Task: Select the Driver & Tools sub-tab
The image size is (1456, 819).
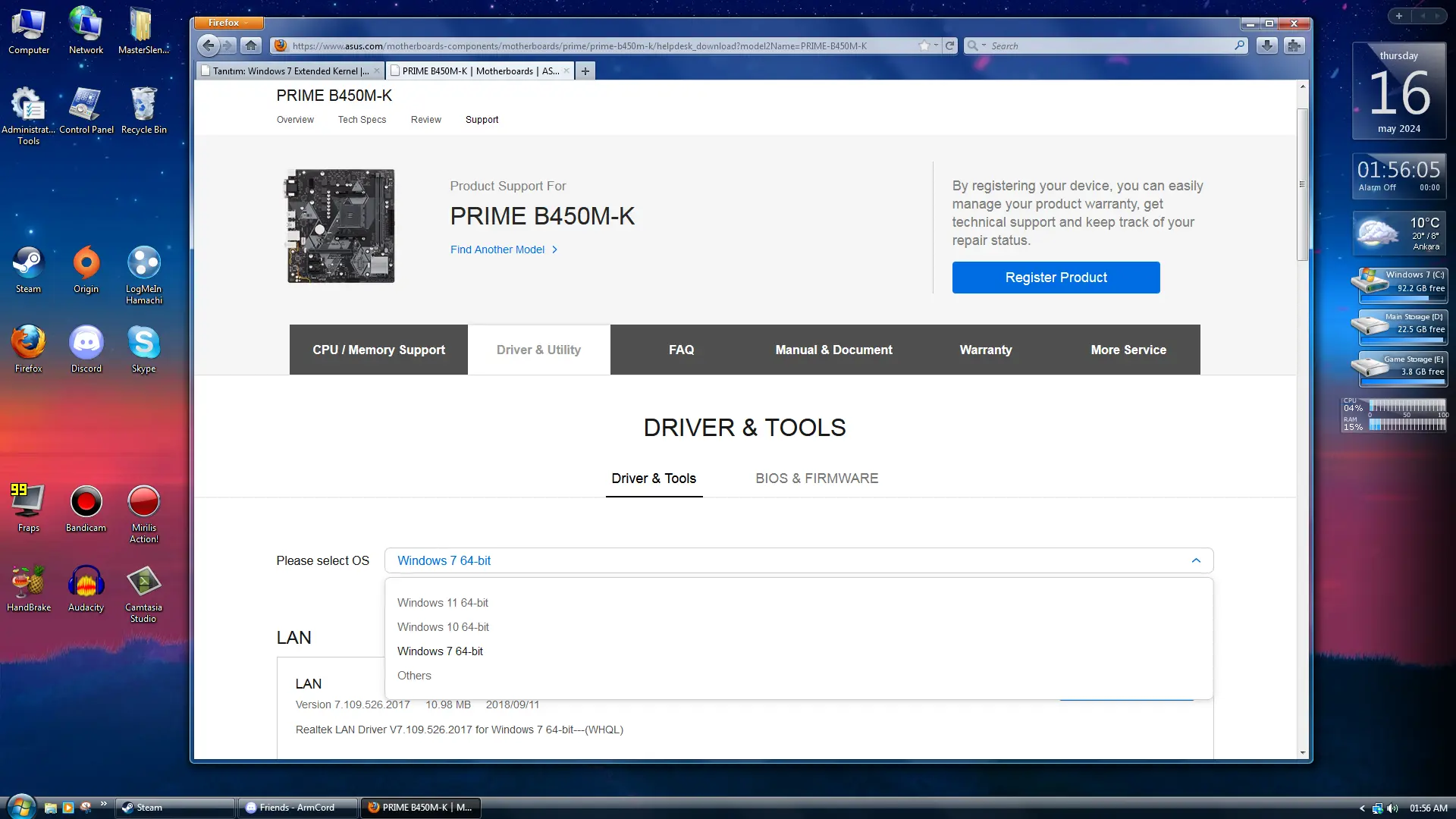Action: click(x=654, y=479)
